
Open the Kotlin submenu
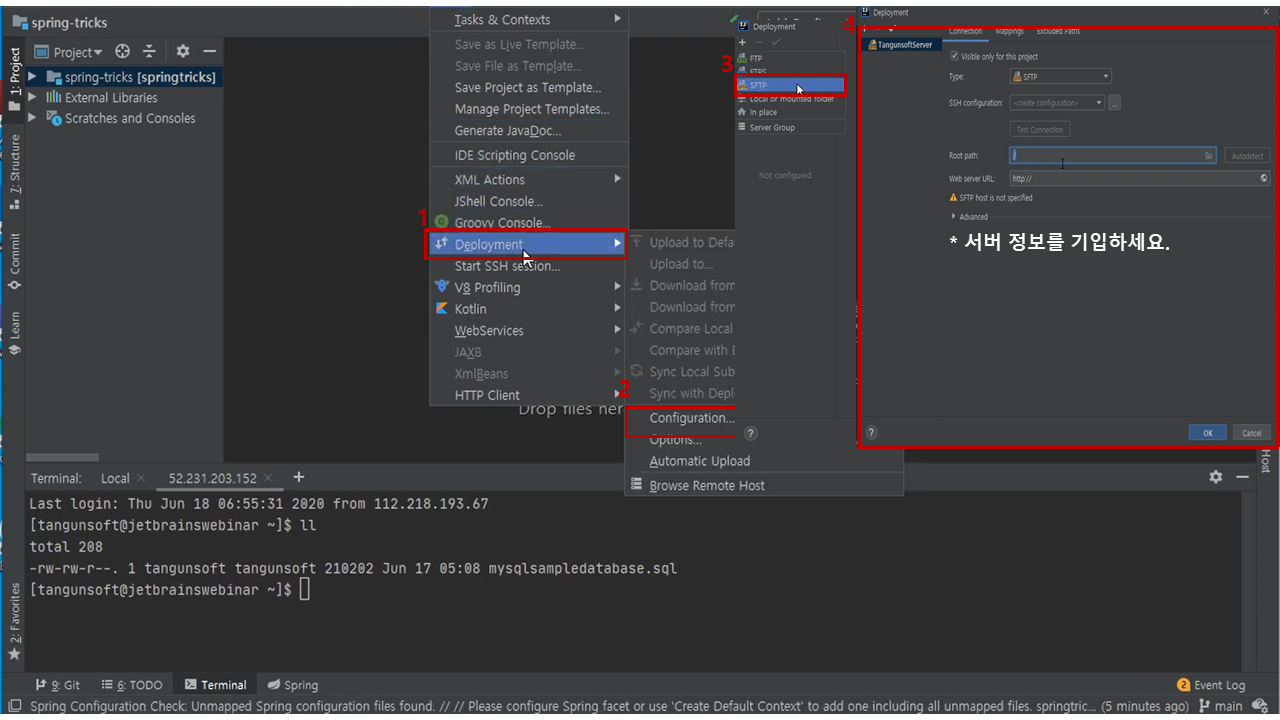point(529,309)
